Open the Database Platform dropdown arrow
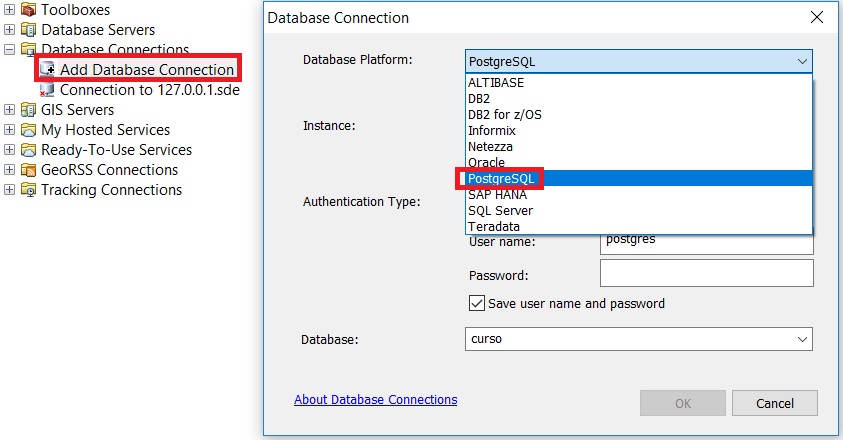This screenshot has height=440, width=843. (x=802, y=61)
